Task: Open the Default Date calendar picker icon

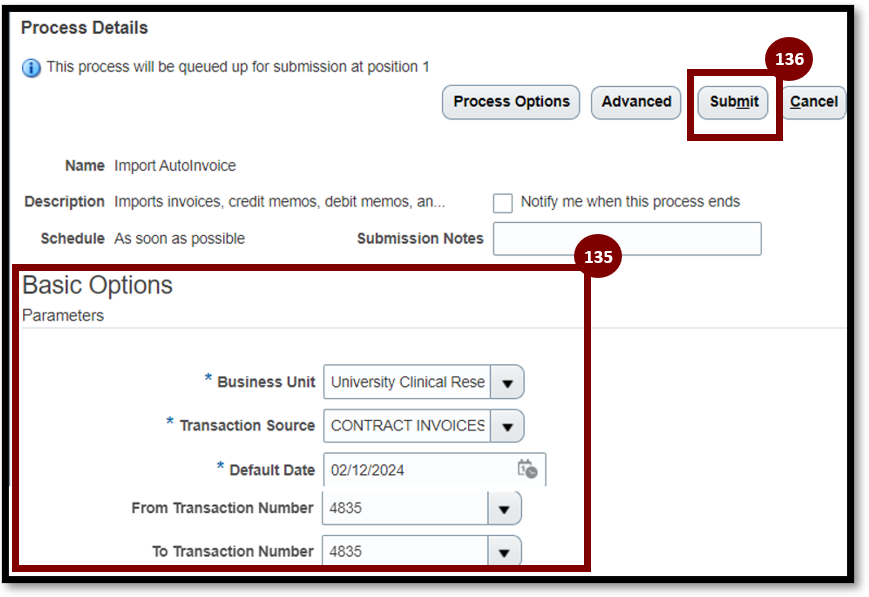Action: [527, 469]
